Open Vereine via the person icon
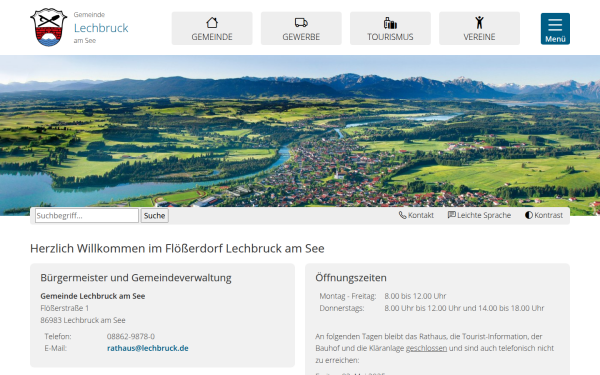This screenshot has height=375, width=600. pos(479,23)
